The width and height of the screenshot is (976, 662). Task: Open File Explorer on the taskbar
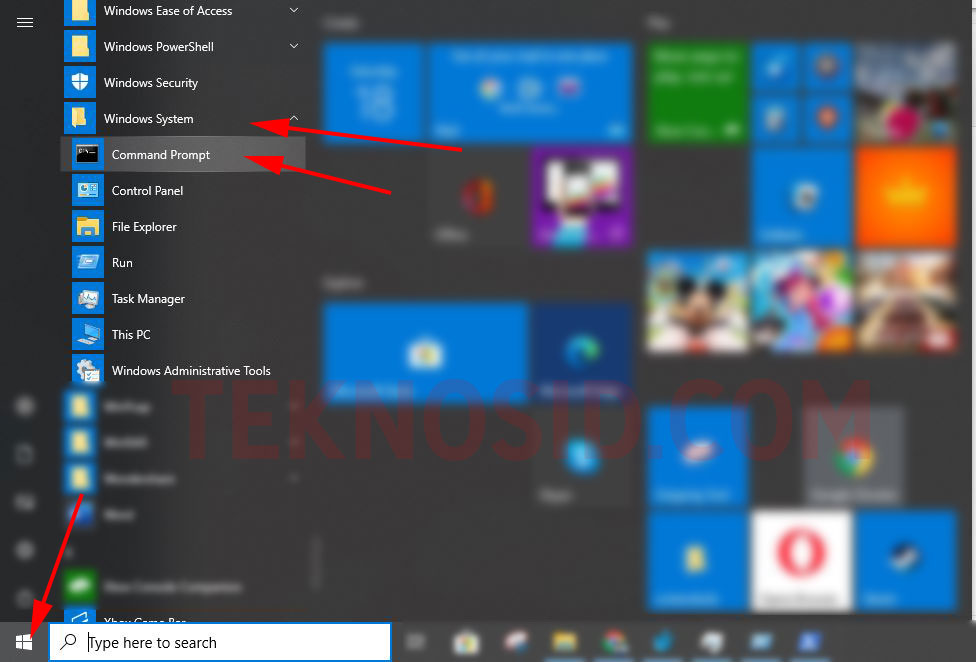coord(564,642)
